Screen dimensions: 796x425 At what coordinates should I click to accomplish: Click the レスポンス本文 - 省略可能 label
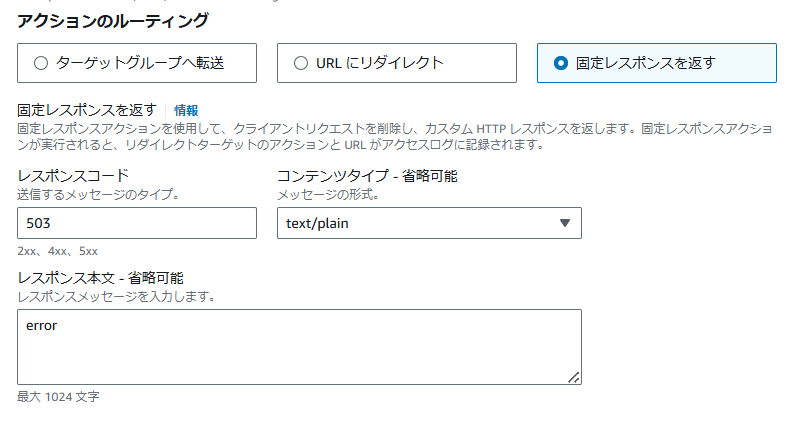pos(101,278)
